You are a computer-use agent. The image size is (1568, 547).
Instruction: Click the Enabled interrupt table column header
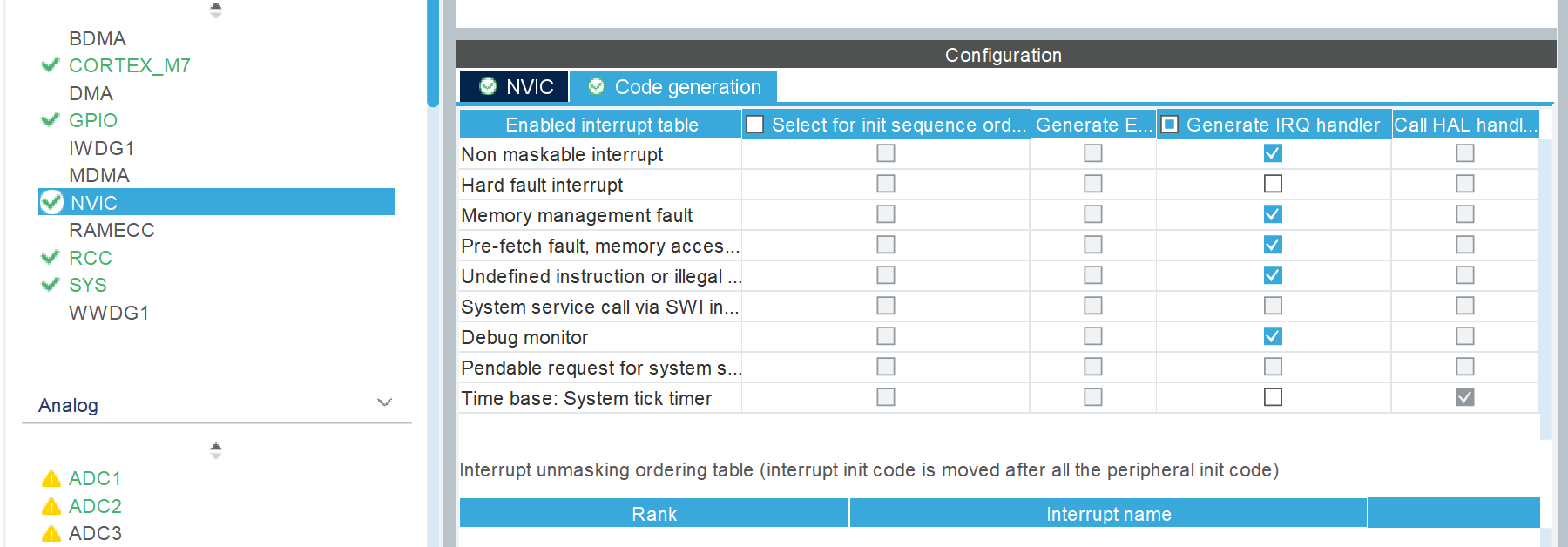click(x=601, y=125)
